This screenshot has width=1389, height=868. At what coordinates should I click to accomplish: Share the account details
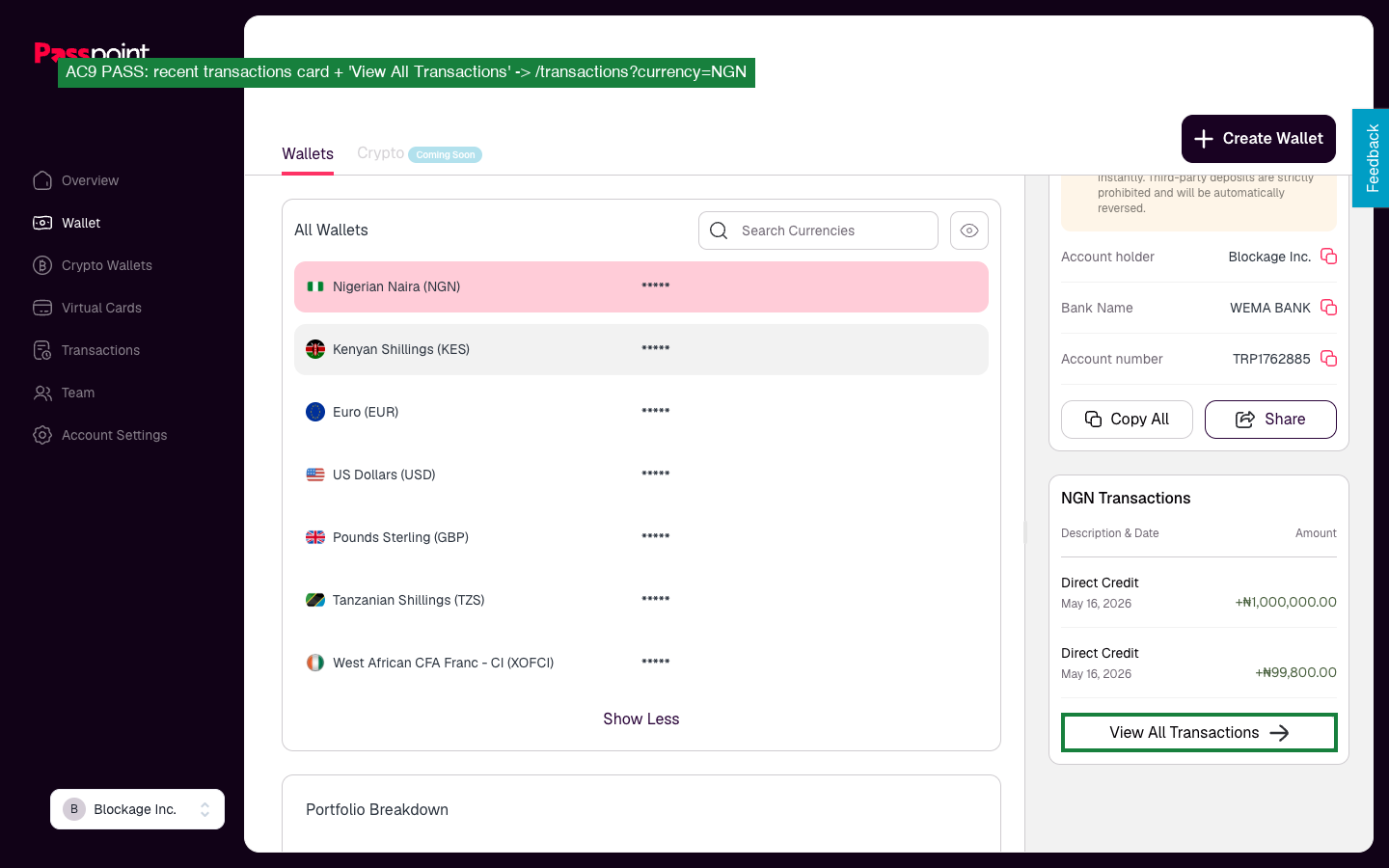[1270, 420]
